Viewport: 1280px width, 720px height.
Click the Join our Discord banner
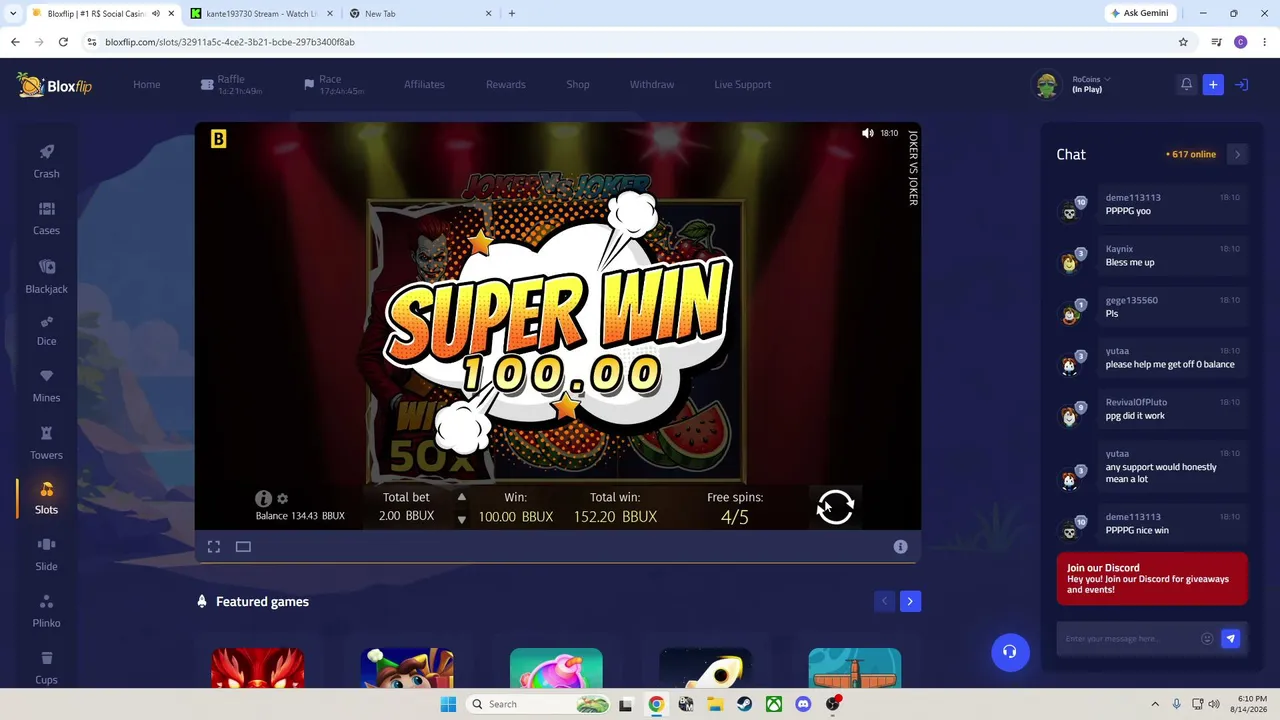(x=1152, y=579)
